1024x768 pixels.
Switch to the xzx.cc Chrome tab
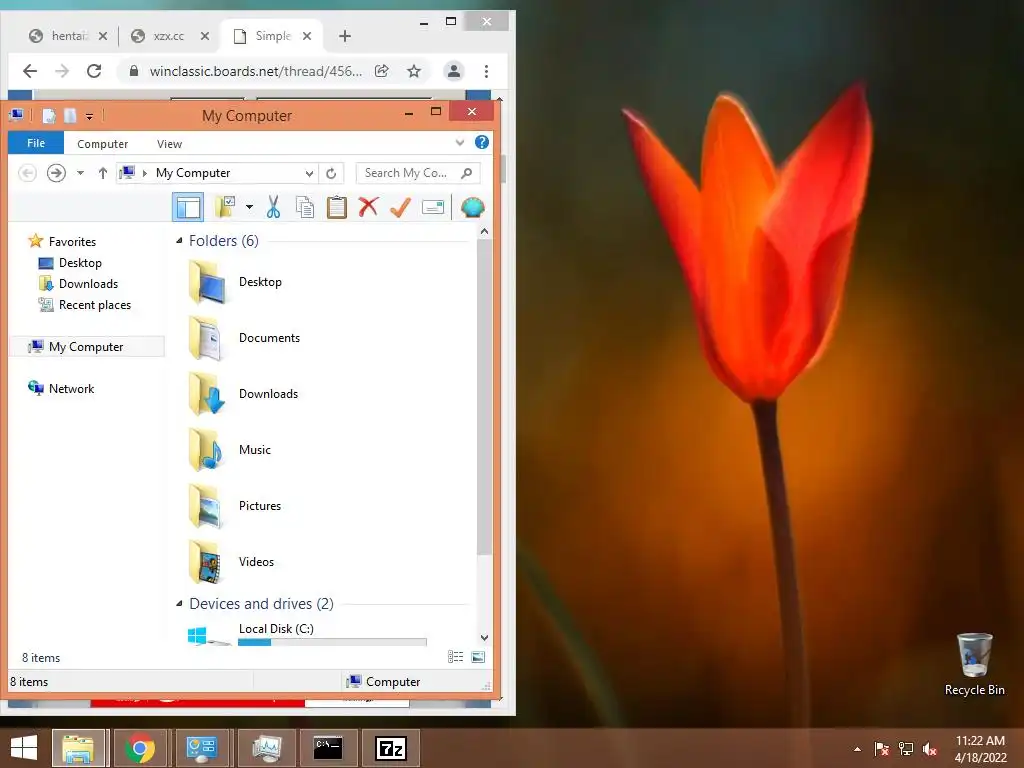pyautogui.click(x=169, y=36)
